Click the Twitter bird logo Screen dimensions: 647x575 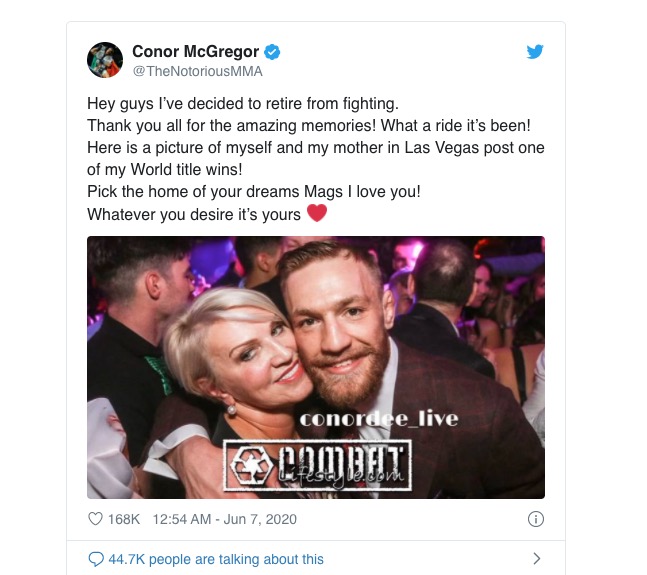tap(535, 52)
